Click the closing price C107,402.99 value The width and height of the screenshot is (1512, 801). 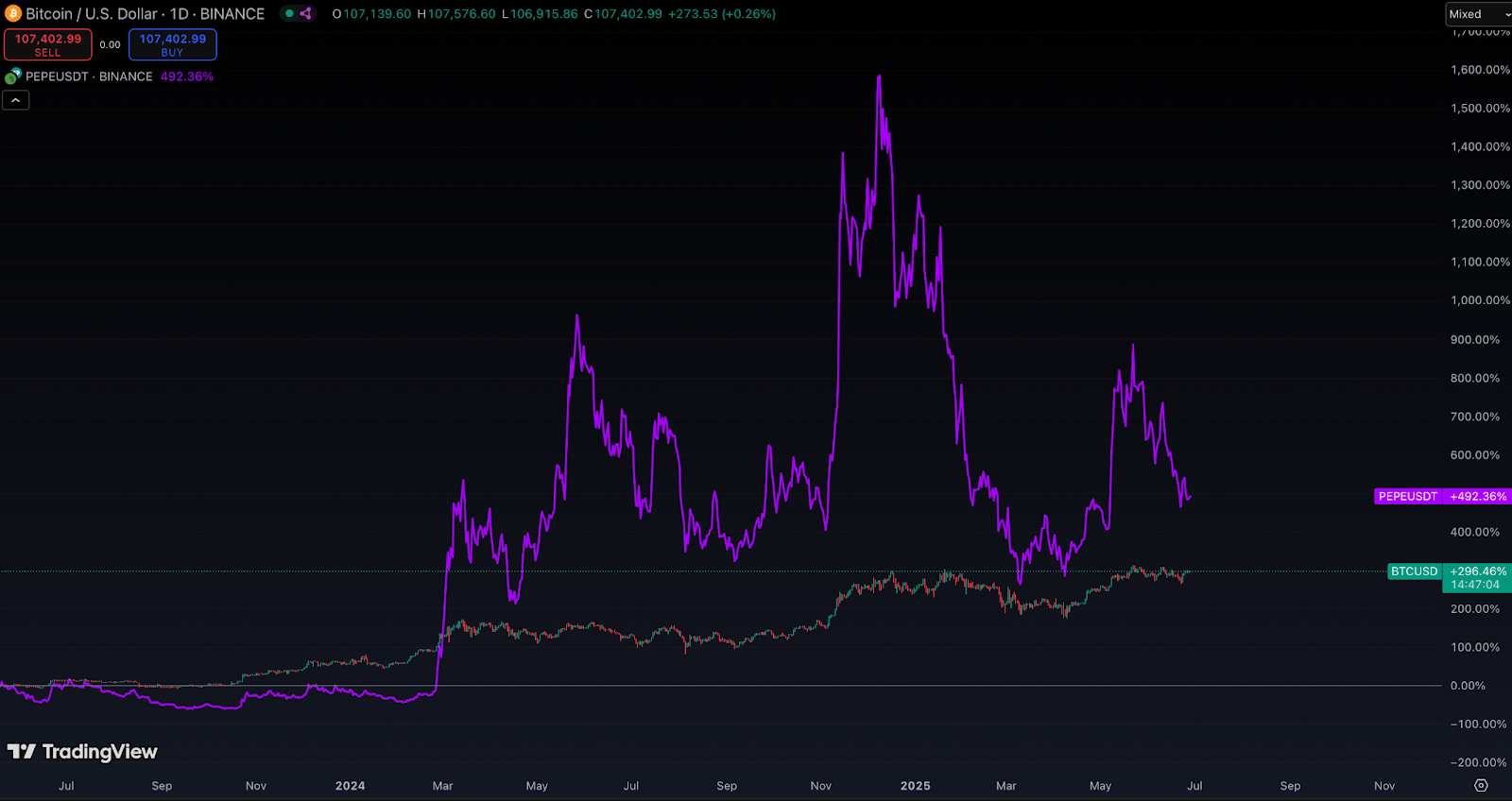pos(623,14)
